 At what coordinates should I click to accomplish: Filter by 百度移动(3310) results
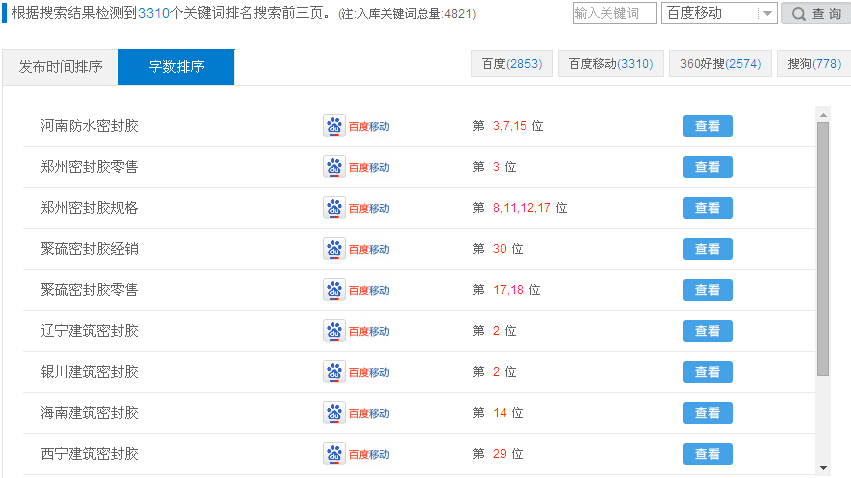[x=611, y=64]
